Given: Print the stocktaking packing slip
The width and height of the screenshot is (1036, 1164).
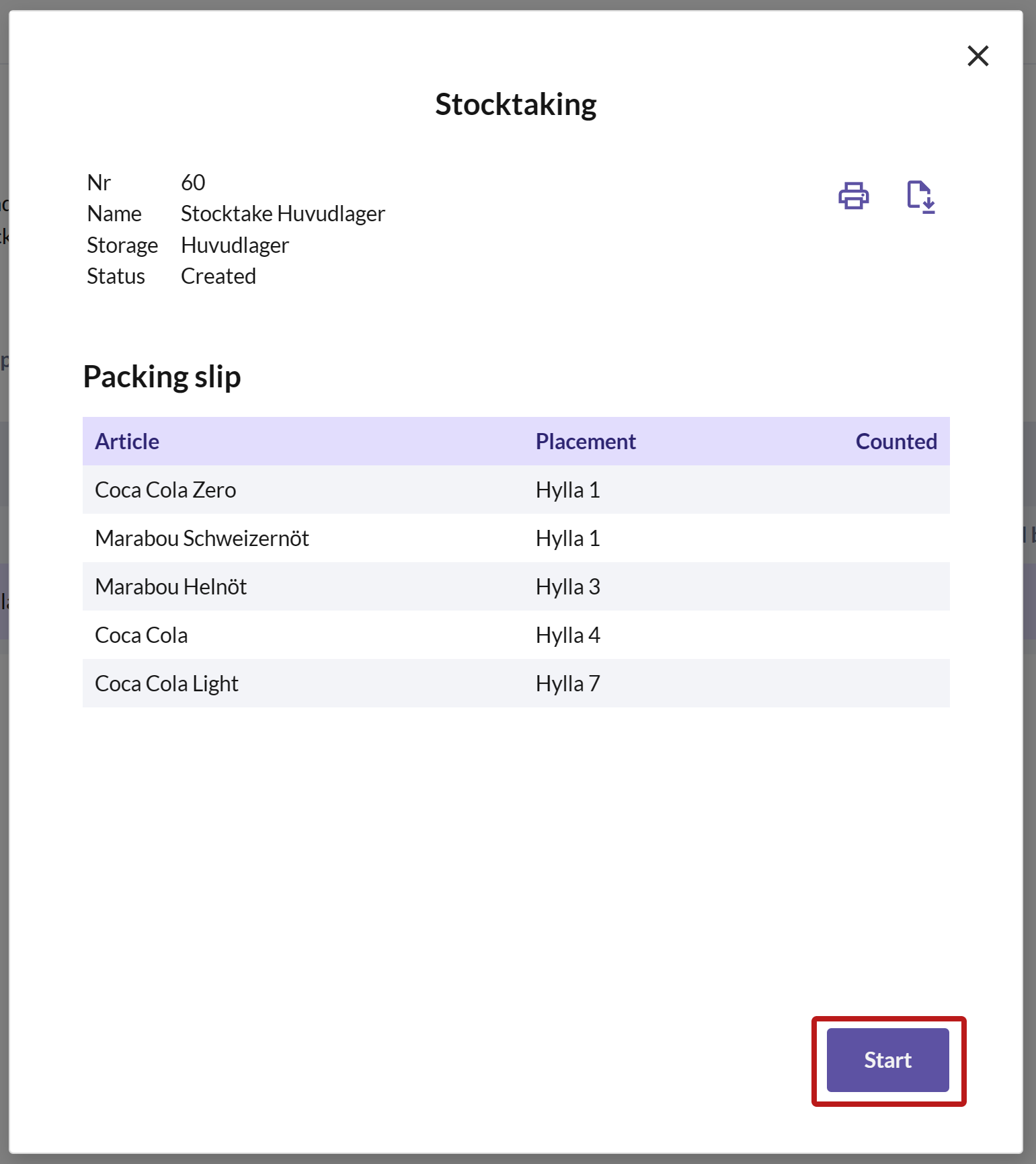Looking at the screenshot, I should (854, 196).
